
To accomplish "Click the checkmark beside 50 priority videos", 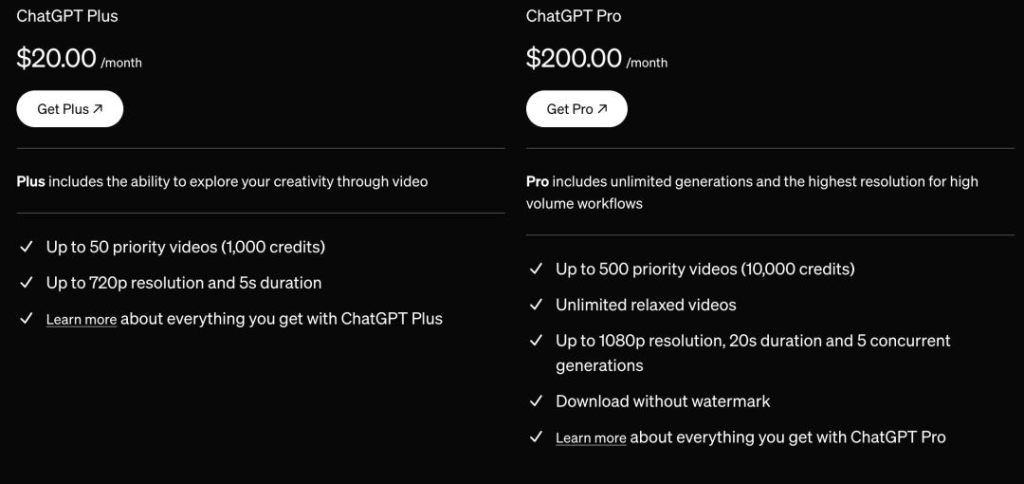I will pyautogui.click(x=24, y=247).
